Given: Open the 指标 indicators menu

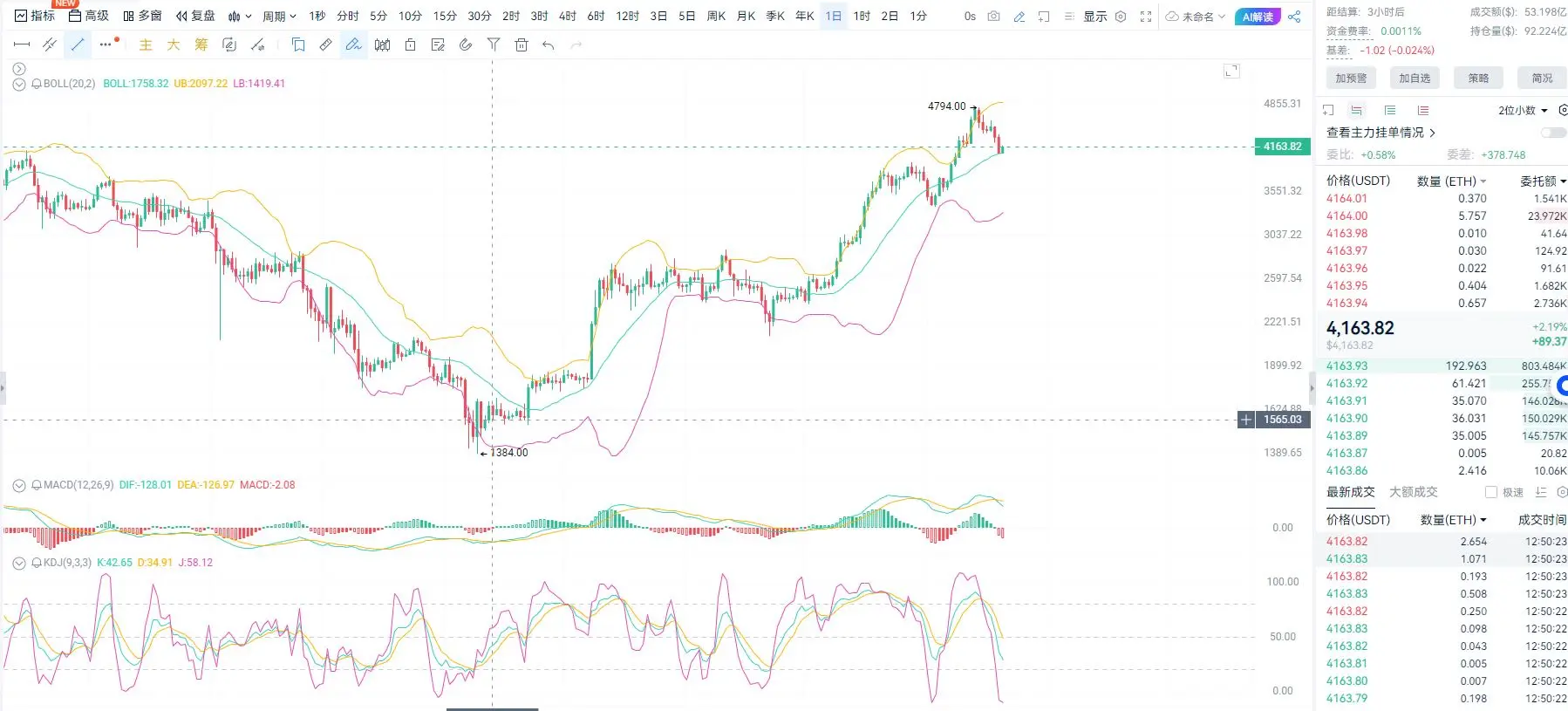Looking at the screenshot, I should pyautogui.click(x=35, y=16).
